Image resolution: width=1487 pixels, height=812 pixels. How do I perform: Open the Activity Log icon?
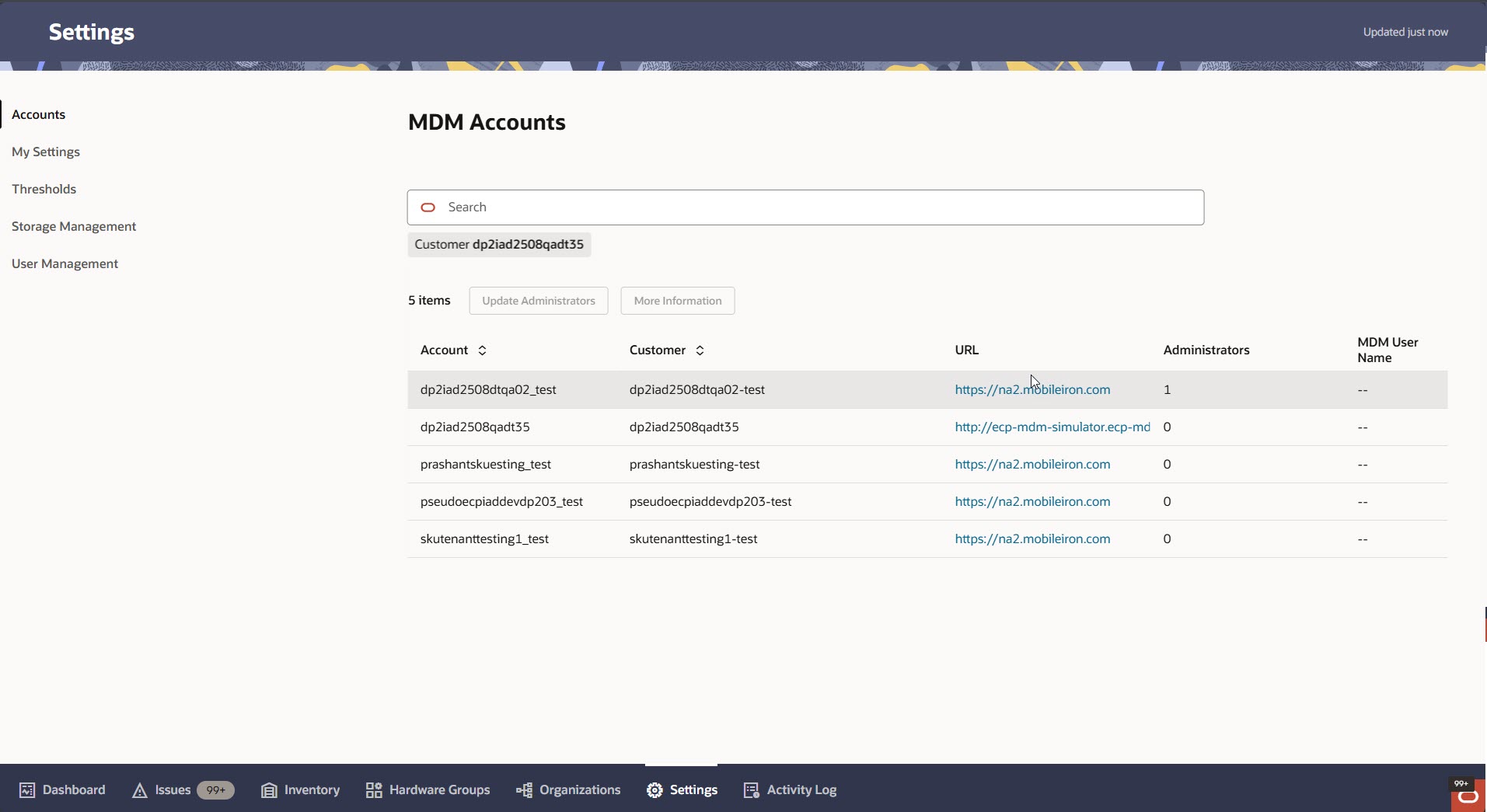click(x=752, y=790)
